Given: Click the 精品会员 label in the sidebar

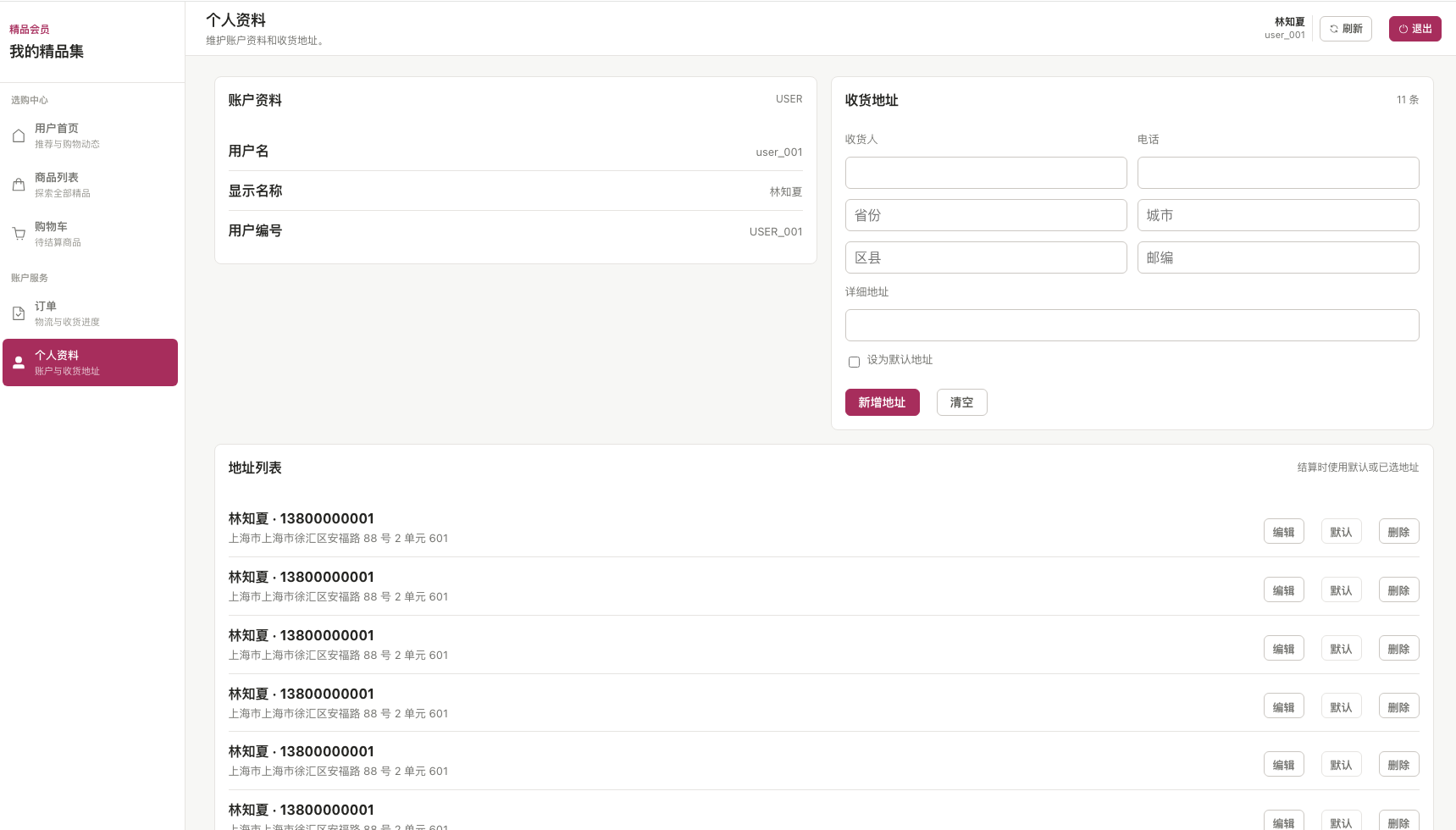Looking at the screenshot, I should click(30, 30).
